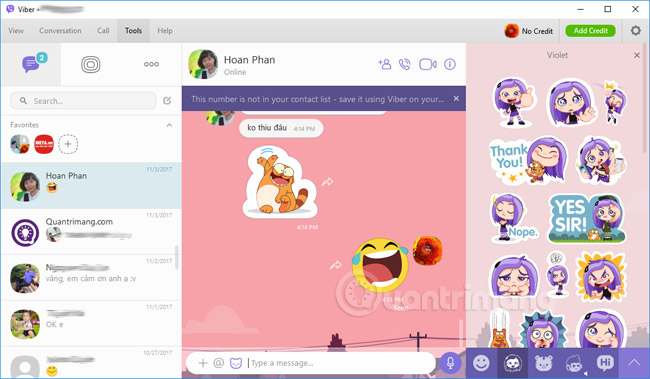650x379 pixels.
Task: Expand sticker packs with up arrow
Action: [x=634, y=363]
